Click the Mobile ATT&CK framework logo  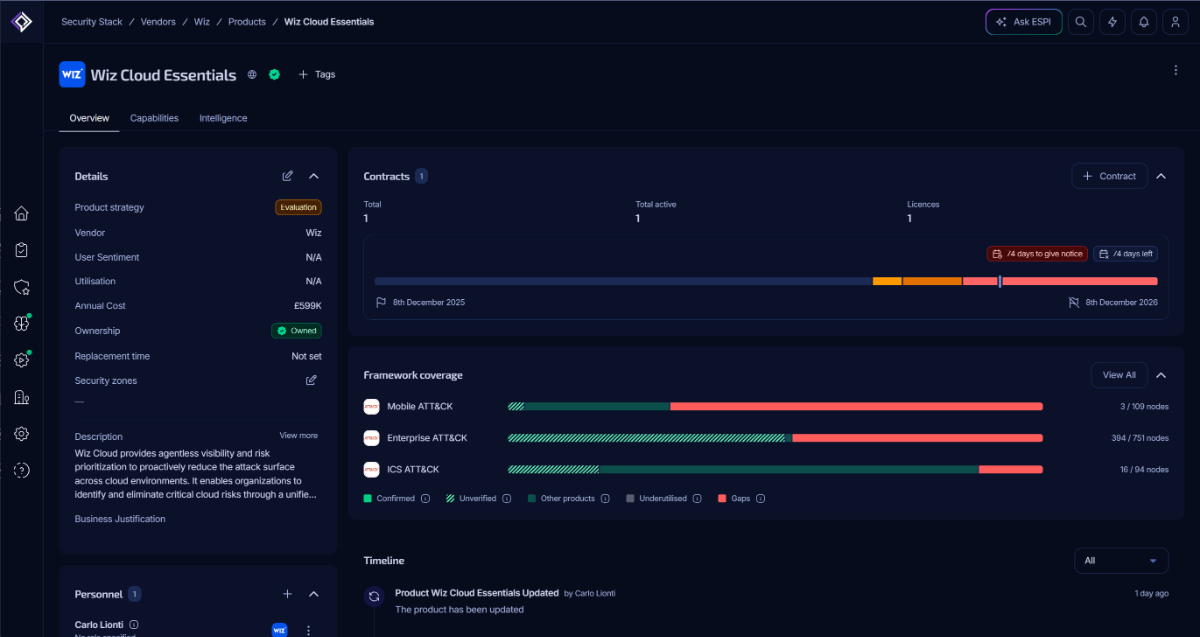click(x=372, y=406)
